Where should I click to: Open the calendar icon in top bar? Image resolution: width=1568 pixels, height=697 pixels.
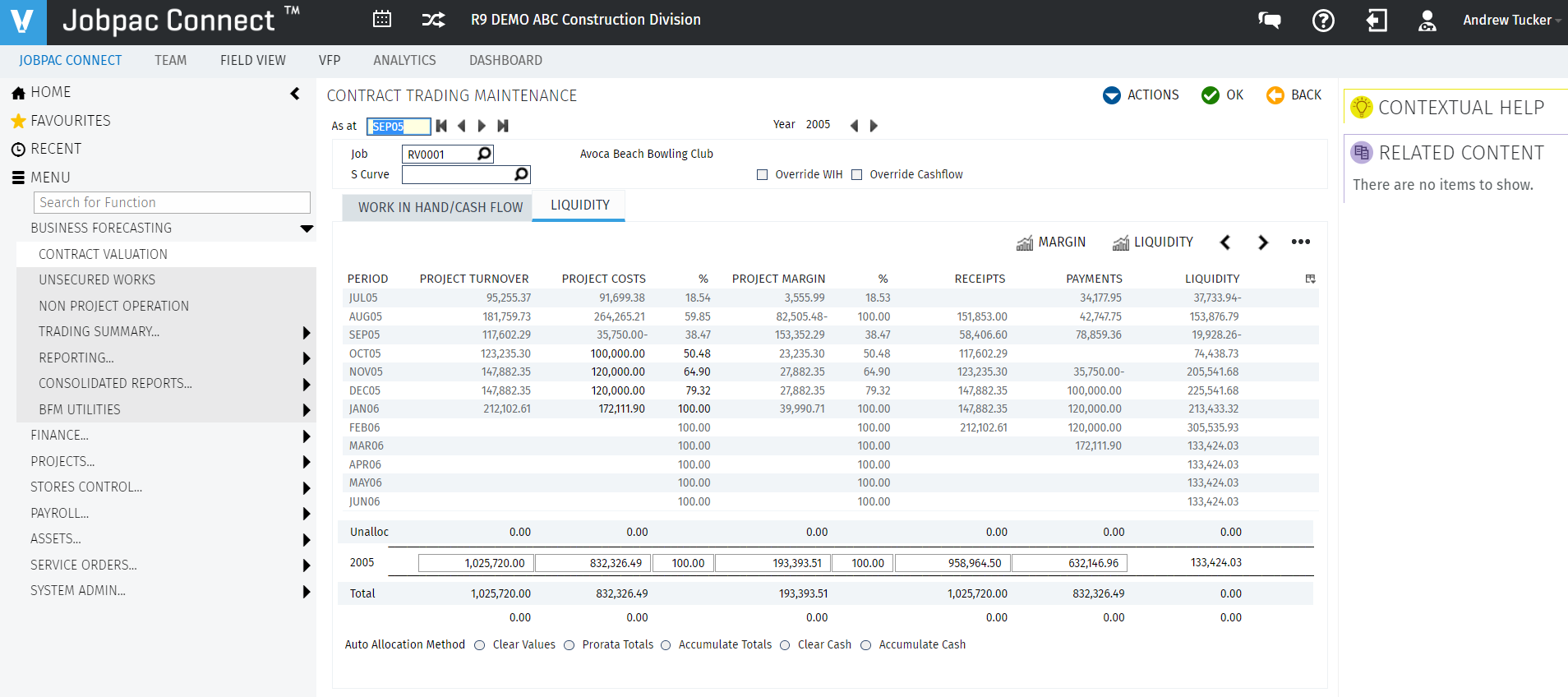tap(382, 20)
